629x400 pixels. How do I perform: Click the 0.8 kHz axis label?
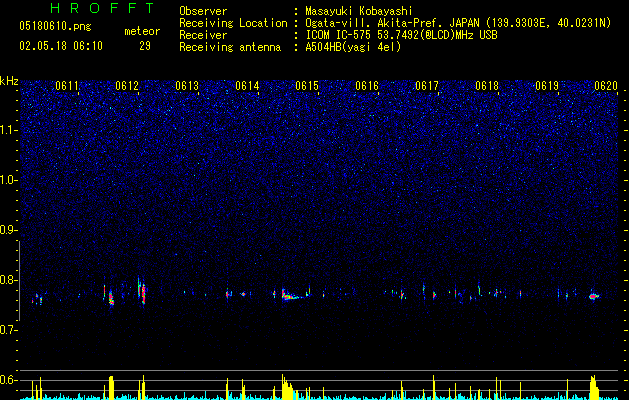point(9,280)
